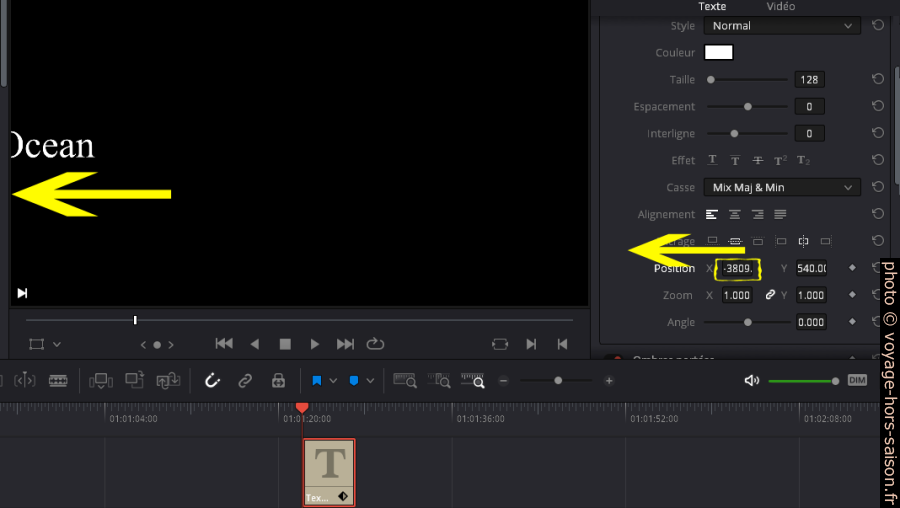The height and width of the screenshot is (508, 900).
Task: Click the Mark In icon under the viewer
Action: click(x=531, y=344)
